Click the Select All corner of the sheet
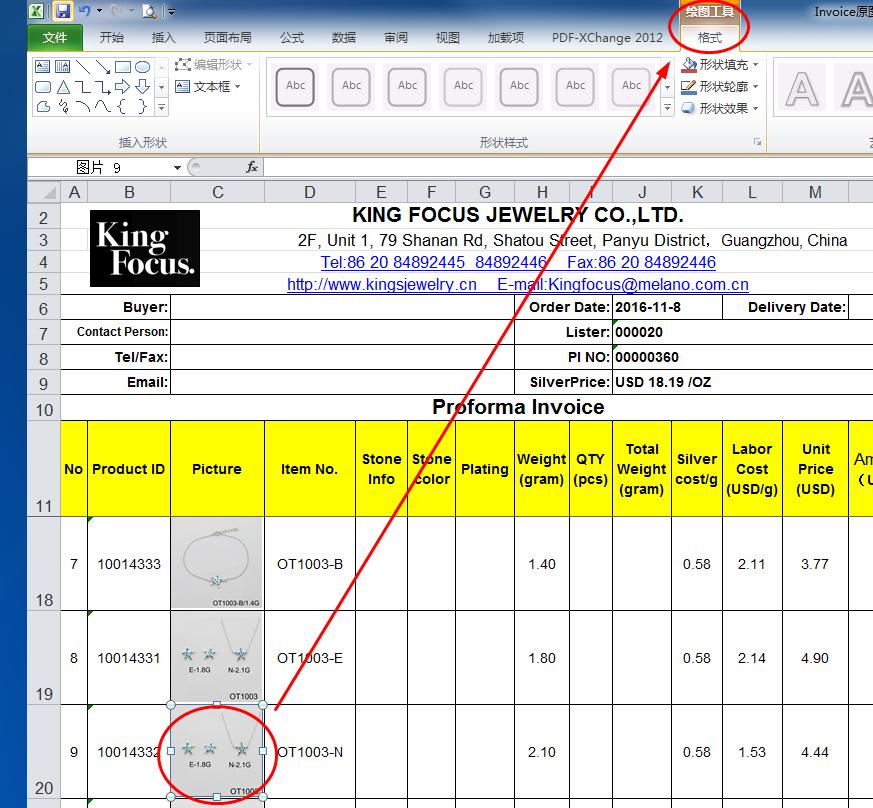The image size is (873, 808). pos(44,192)
